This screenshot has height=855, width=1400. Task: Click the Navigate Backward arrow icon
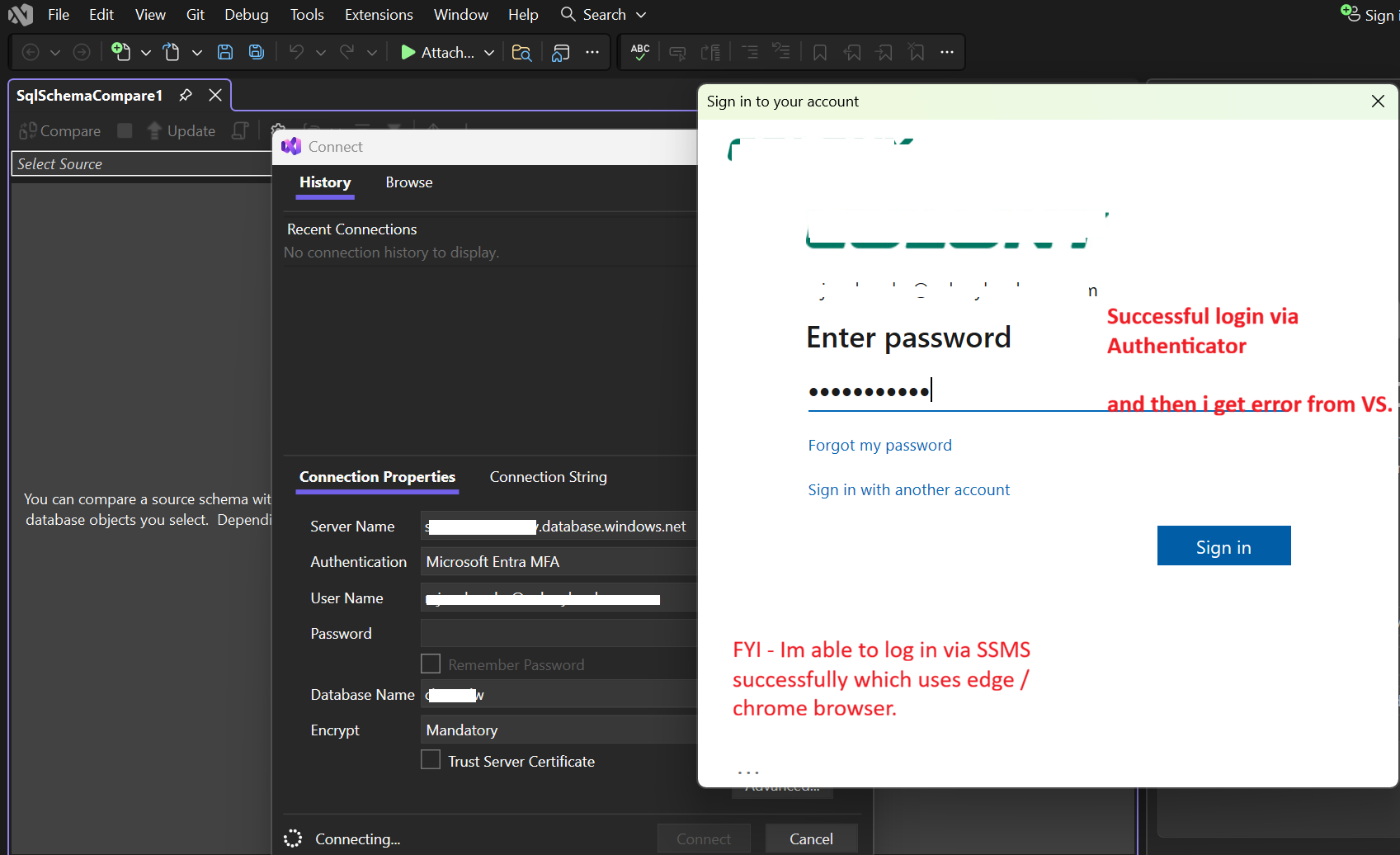[31, 52]
